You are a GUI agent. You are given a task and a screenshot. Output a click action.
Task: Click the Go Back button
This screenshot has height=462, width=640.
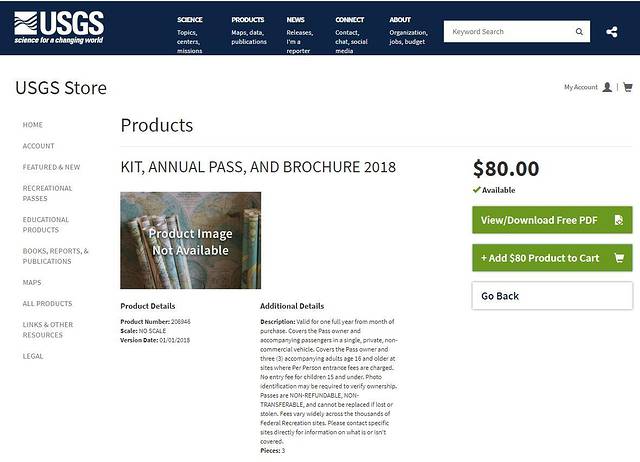552,296
